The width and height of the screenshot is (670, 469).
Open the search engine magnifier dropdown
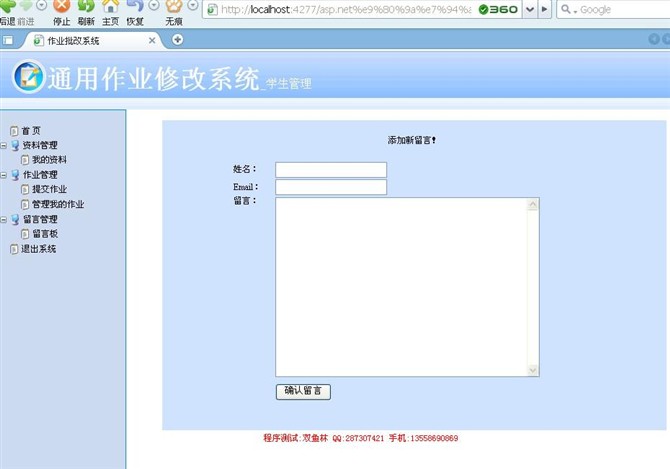(568, 9)
